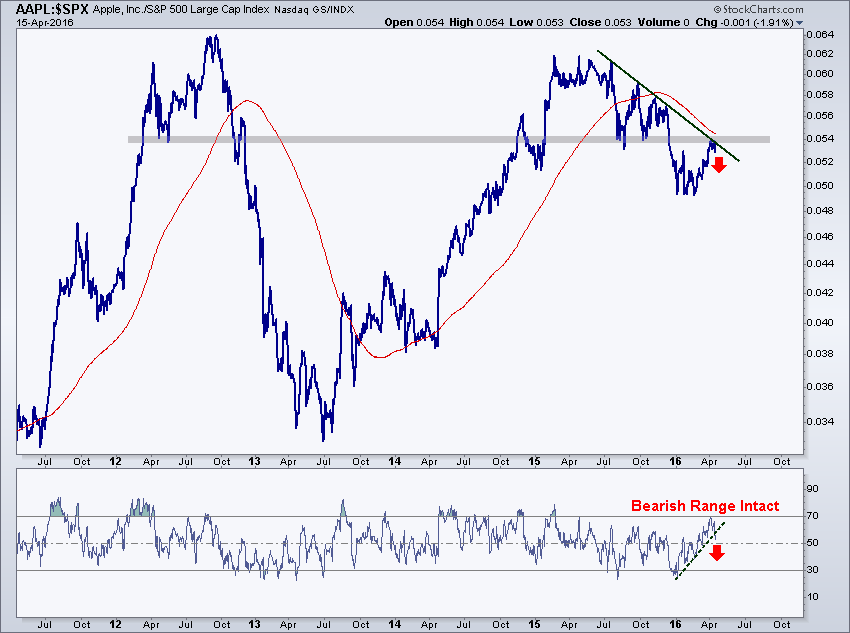This screenshot has height=633, width=850.
Task: Click the 50 level label on RSI axis
Action: [813, 542]
